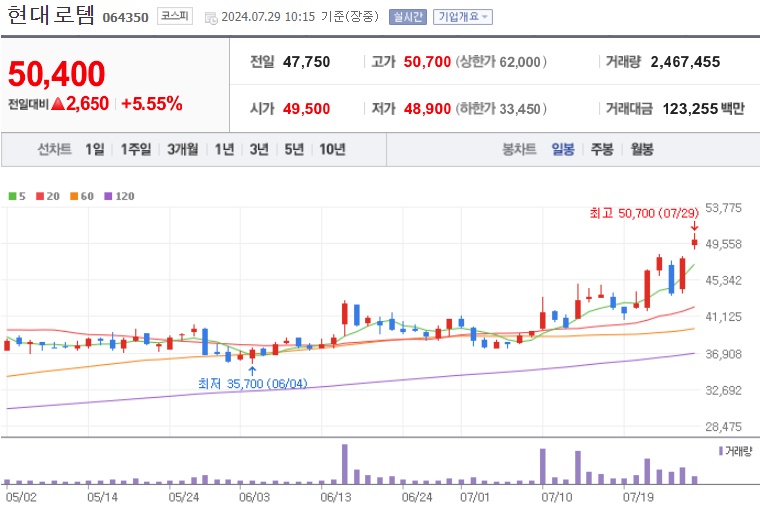Image resolution: width=760 pixels, height=510 pixels.
Task: Switch to the 일봉 candle chart
Action: click(x=563, y=149)
